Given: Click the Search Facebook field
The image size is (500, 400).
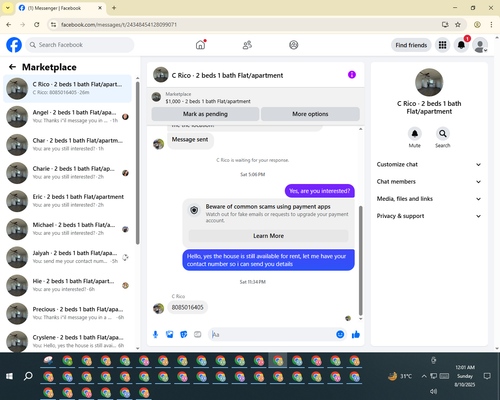Looking at the screenshot, I should click(x=80, y=45).
